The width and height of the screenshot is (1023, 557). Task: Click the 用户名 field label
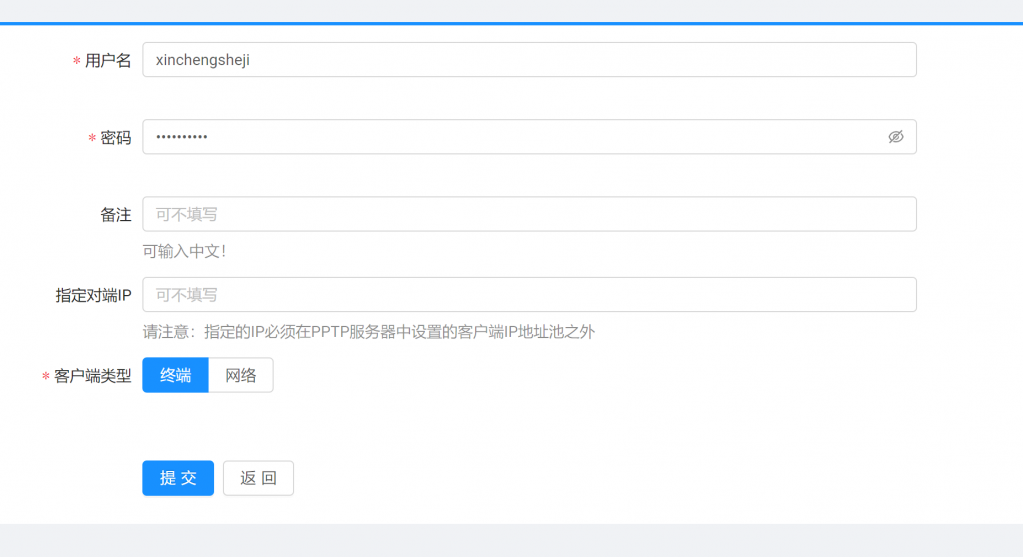pyautogui.click(x=108, y=61)
